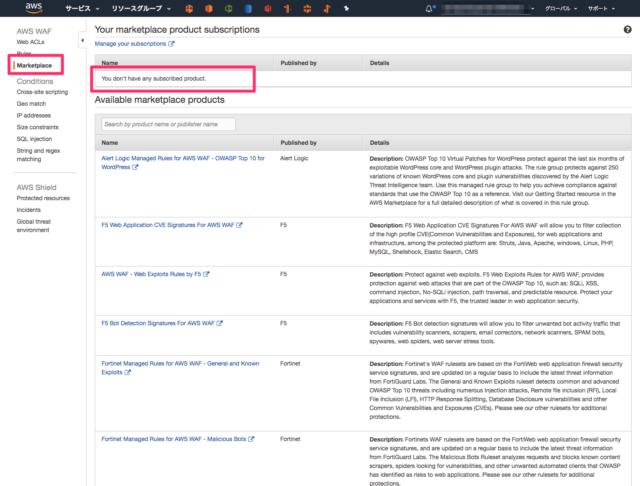
Task: Open String and regex matching
Action: point(38,155)
